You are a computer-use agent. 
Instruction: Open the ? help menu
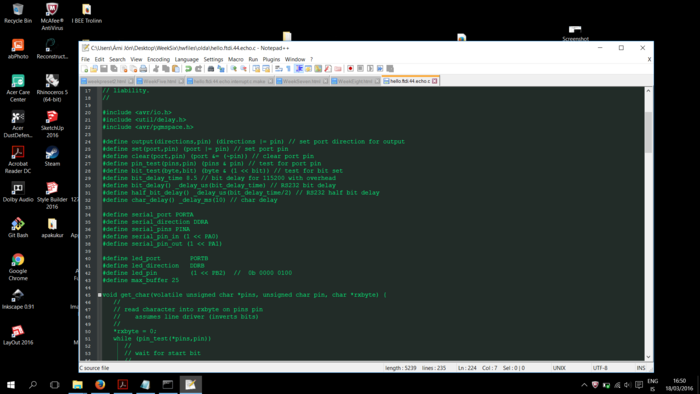point(312,59)
